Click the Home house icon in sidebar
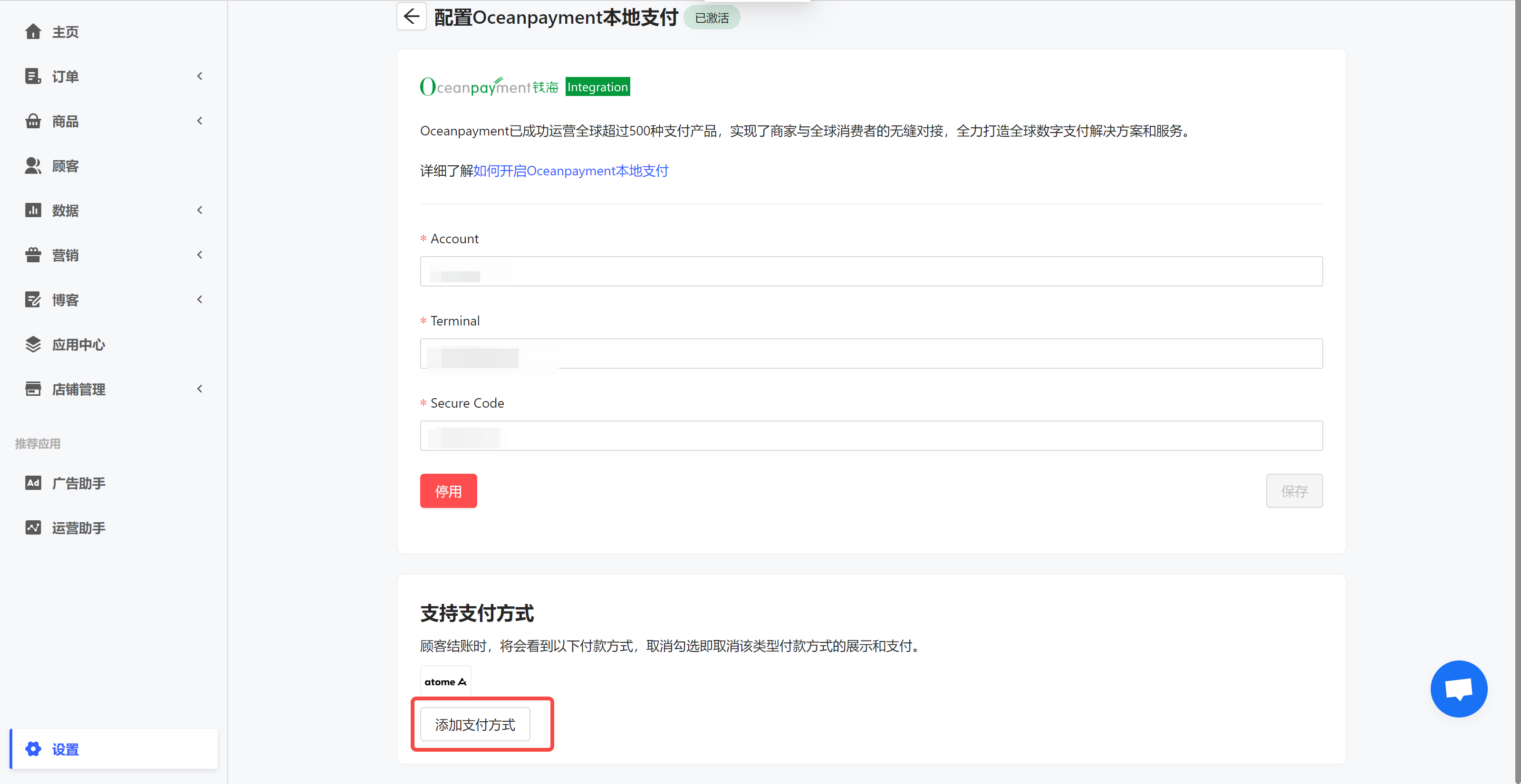 coord(33,31)
